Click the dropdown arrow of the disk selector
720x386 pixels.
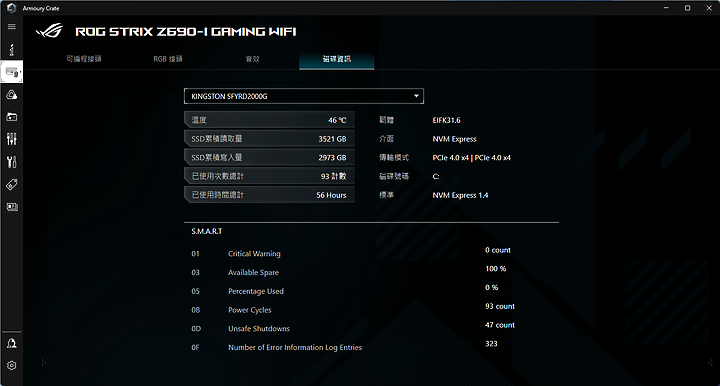pos(416,96)
